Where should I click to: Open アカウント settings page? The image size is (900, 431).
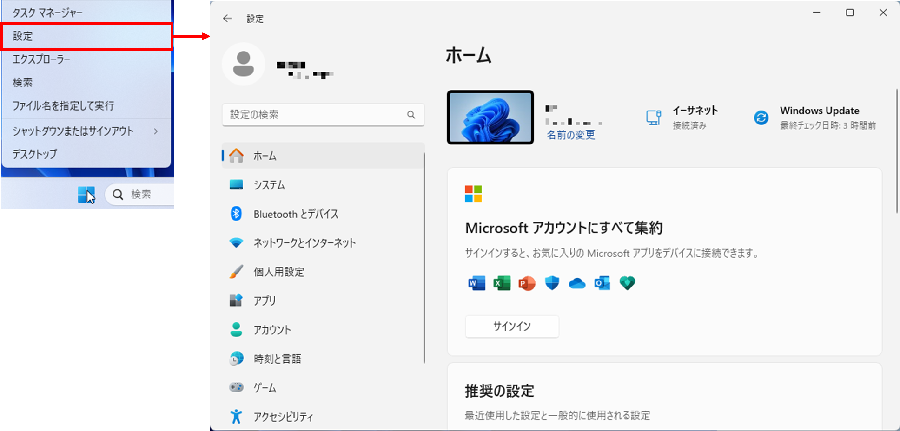[323, 329]
